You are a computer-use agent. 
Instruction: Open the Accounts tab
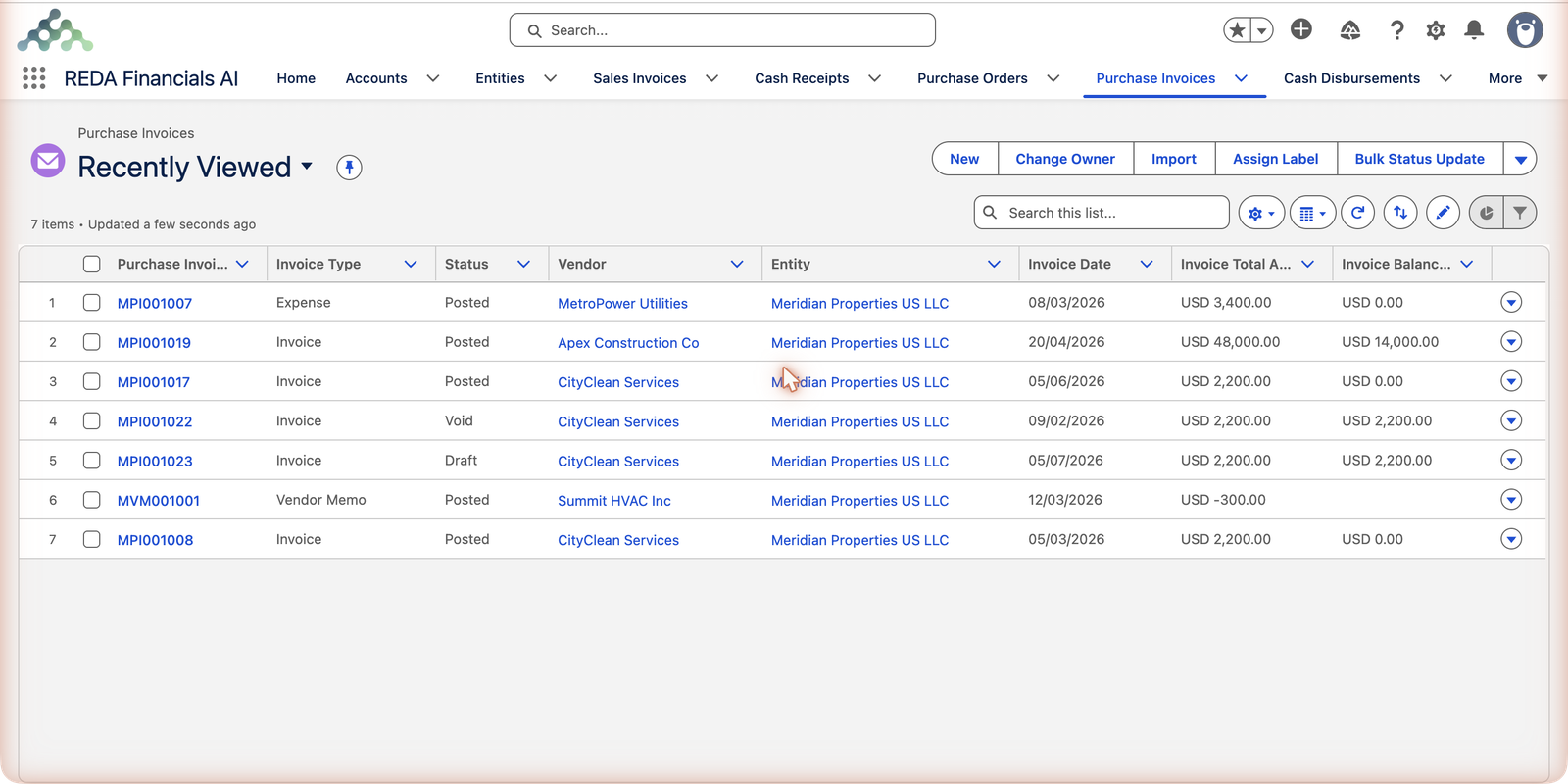(x=376, y=78)
